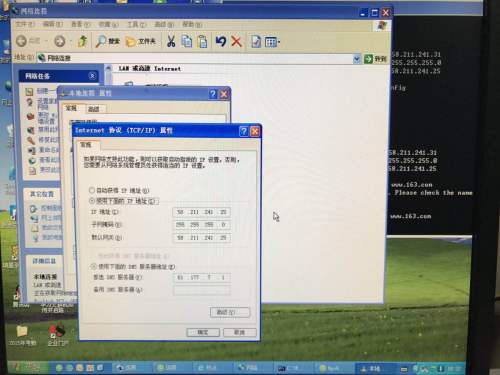The height and width of the screenshot is (375, 500).
Task: Click Back arrow in Network Connections toolbar
Action: pyautogui.click(x=22, y=41)
